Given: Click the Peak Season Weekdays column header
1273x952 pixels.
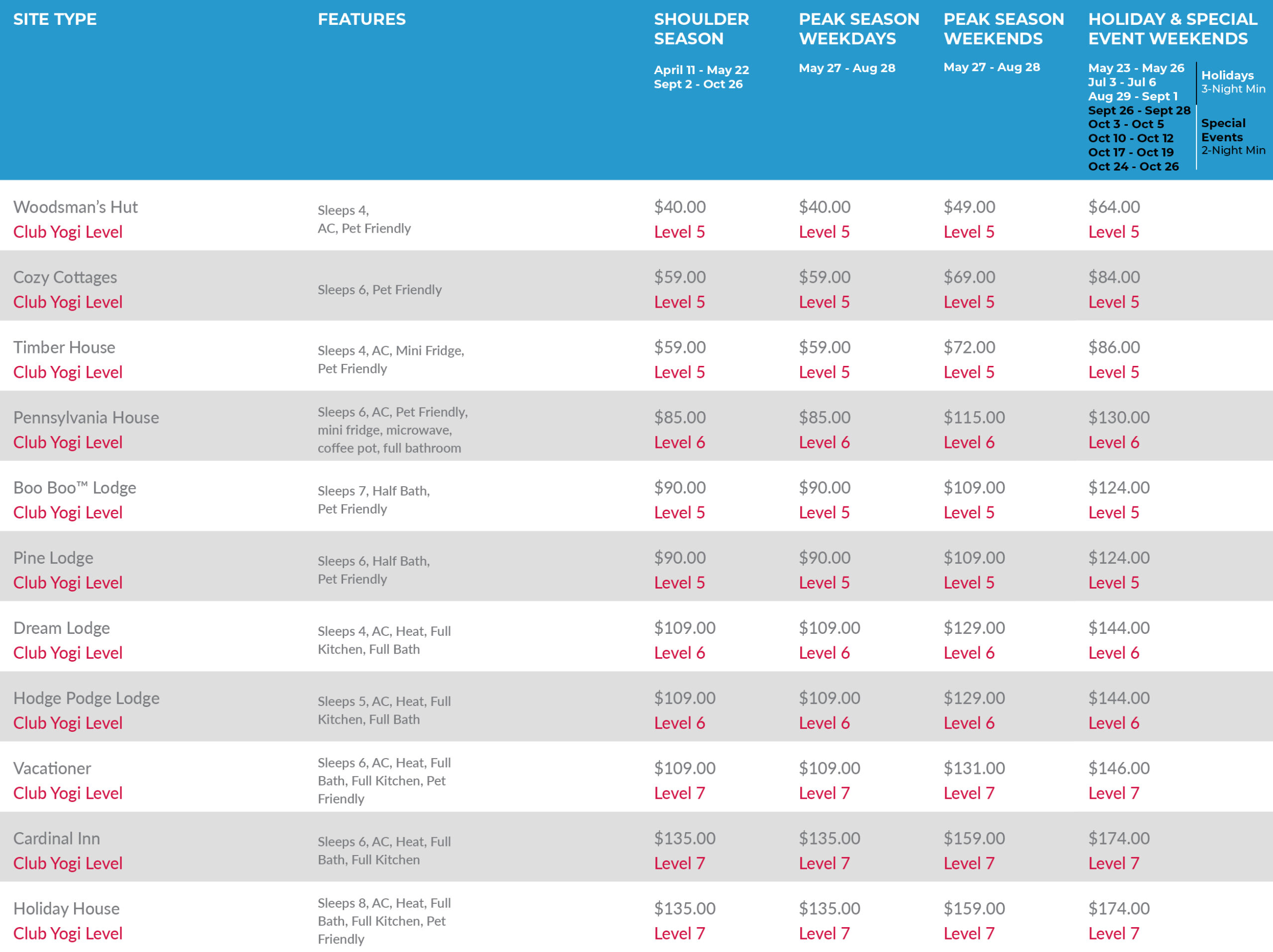Looking at the screenshot, I should (859, 29).
